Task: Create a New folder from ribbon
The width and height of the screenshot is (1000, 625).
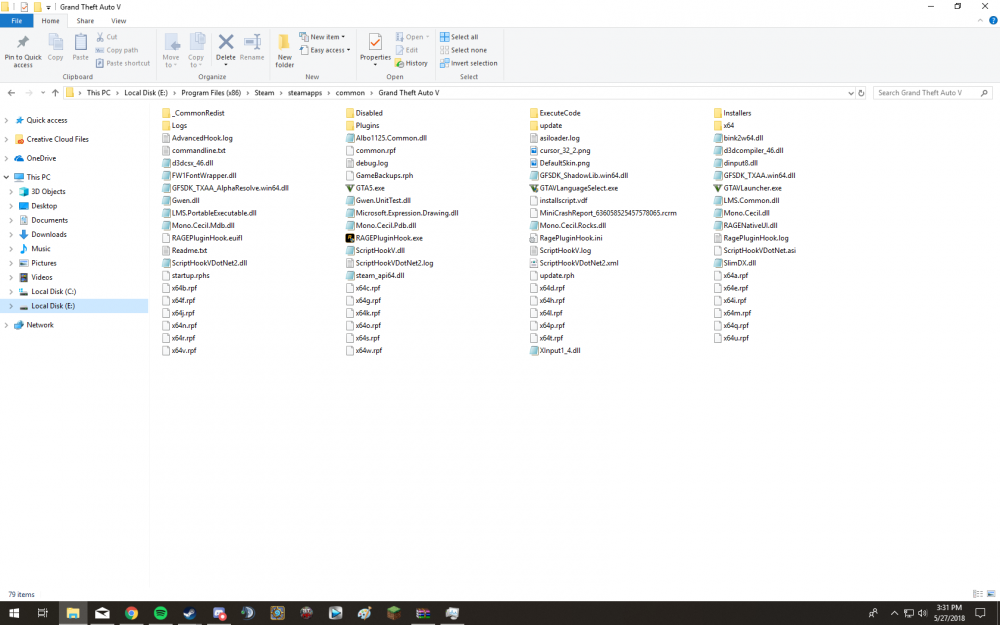Action: coord(284,51)
